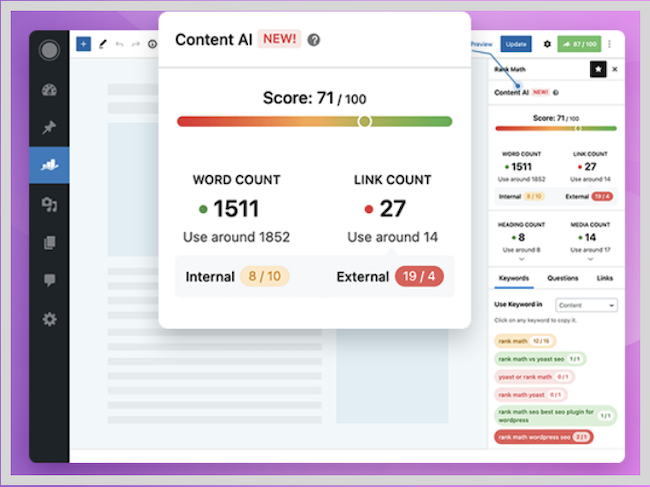Click the popup link count value 27
650x487 pixels.
(392, 208)
